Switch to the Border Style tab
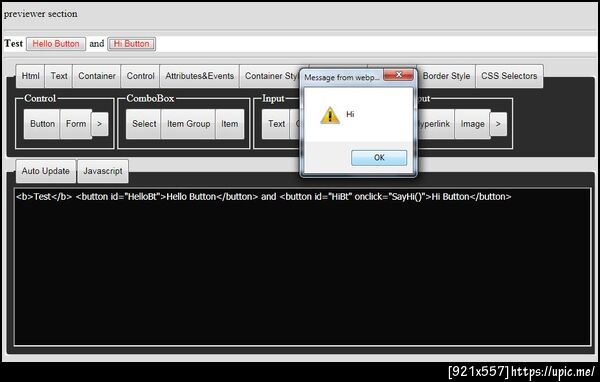This screenshot has height=382, width=600. pyautogui.click(x=446, y=76)
